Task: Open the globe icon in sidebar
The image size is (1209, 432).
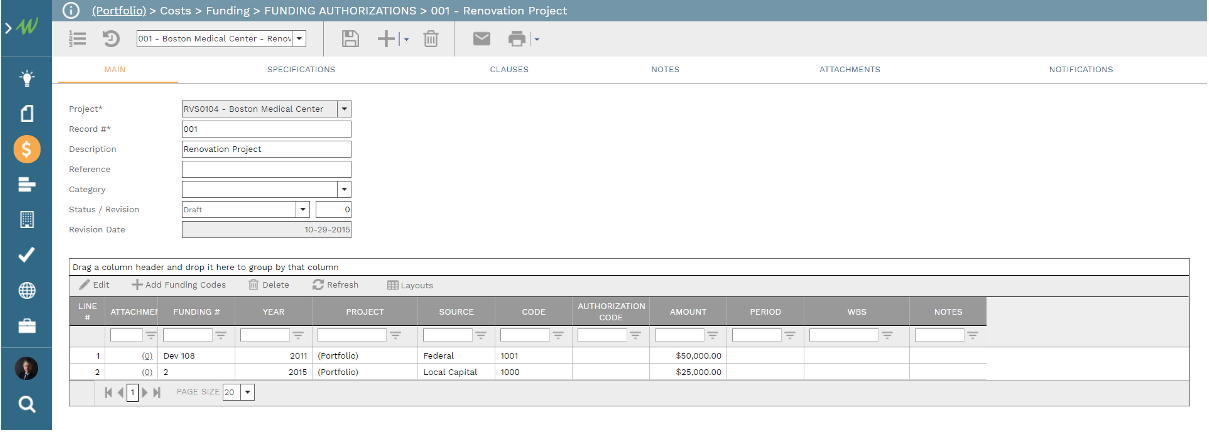Action: tap(27, 291)
